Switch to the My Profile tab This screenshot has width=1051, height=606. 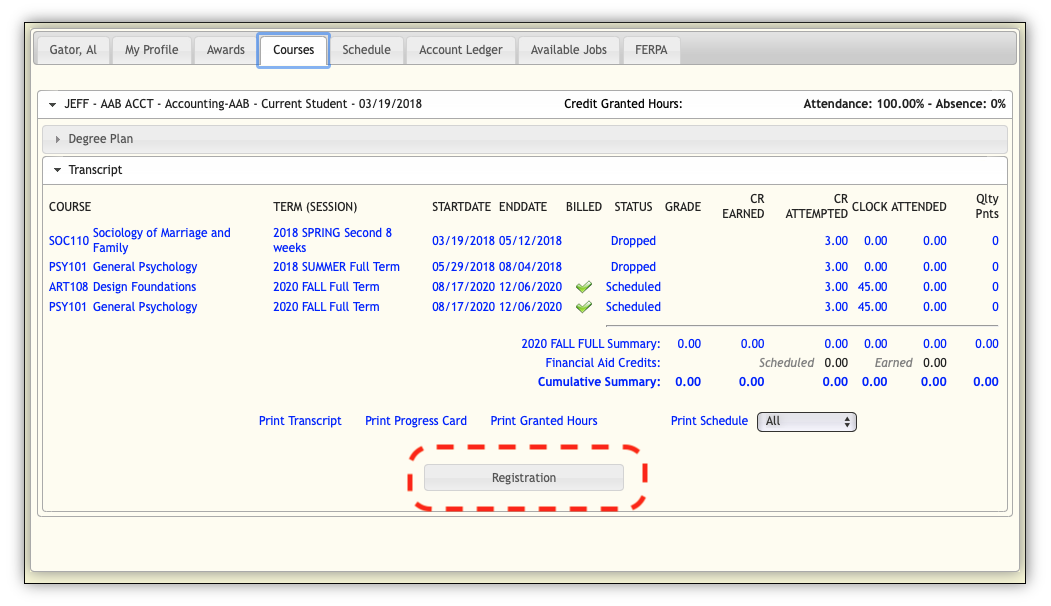(x=151, y=50)
